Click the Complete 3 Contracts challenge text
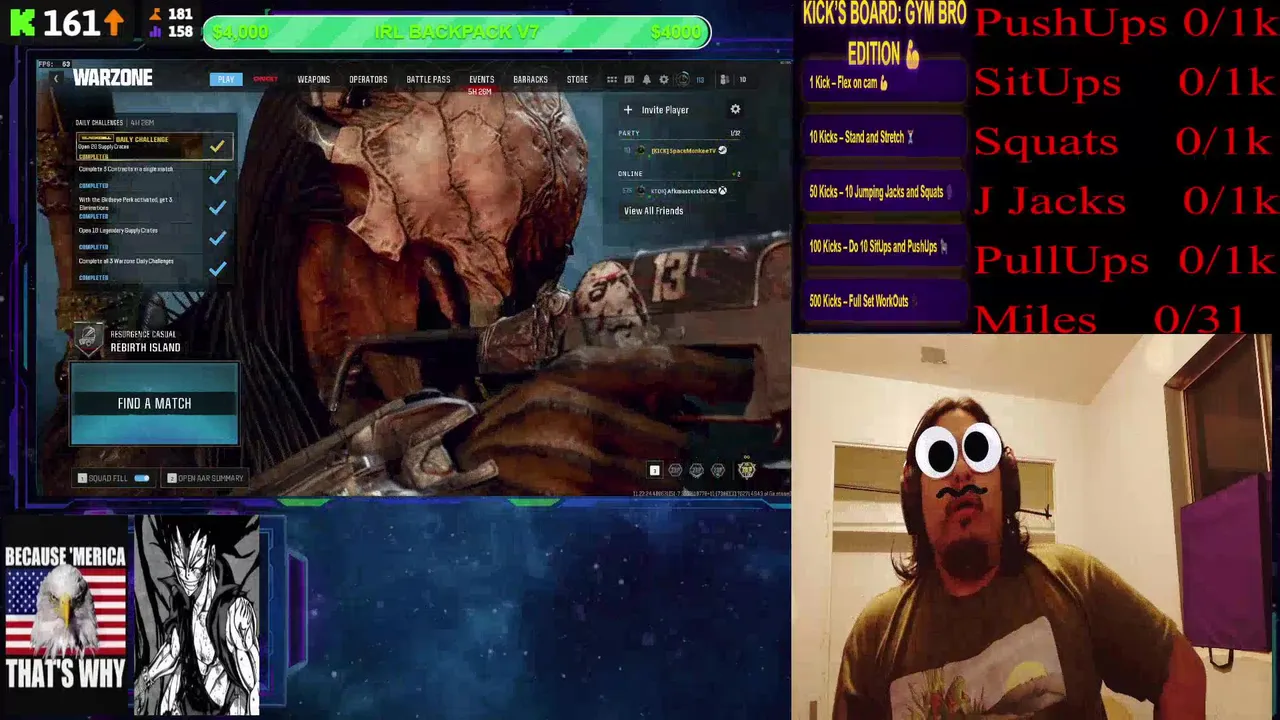 [126, 169]
